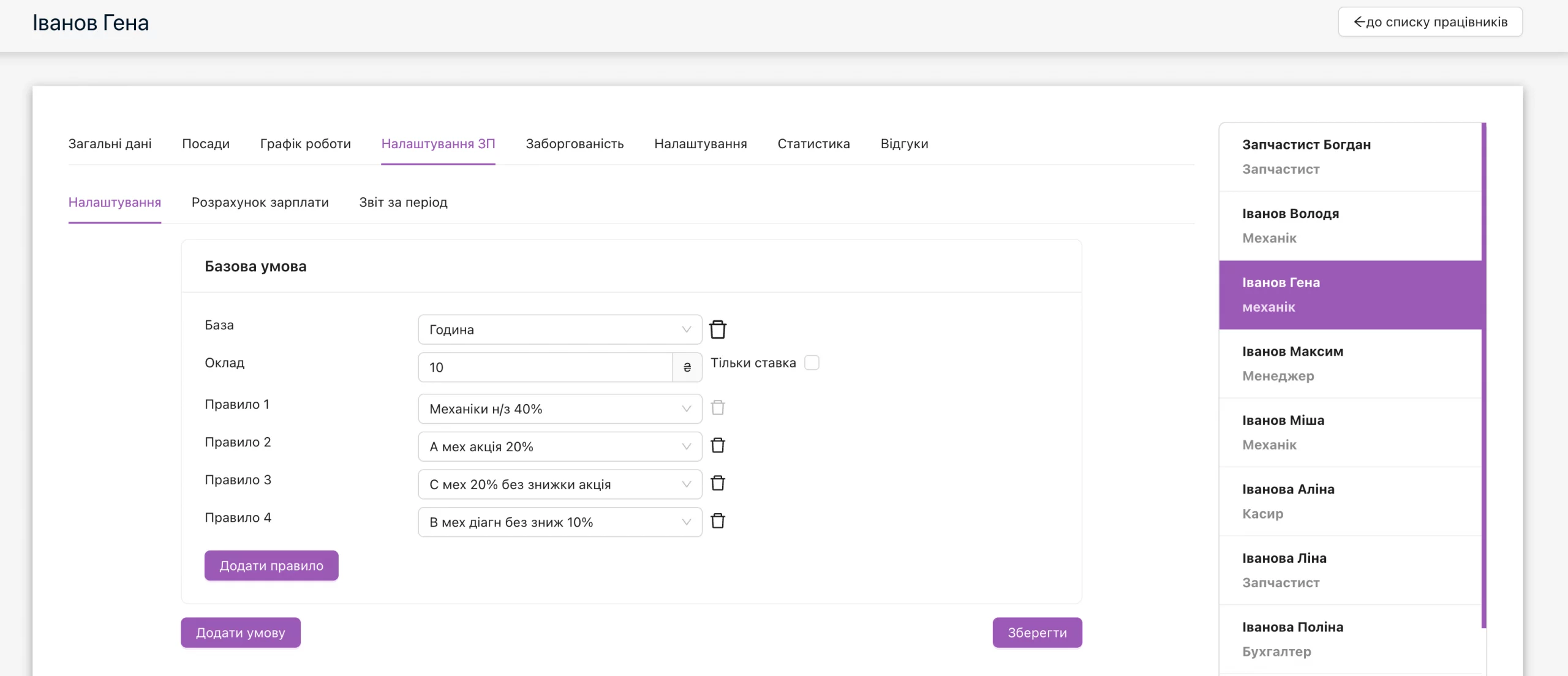The height and width of the screenshot is (676, 1568).
Task: Enable the Тільки ставка checkbox
Action: click(x=812, y=362)
